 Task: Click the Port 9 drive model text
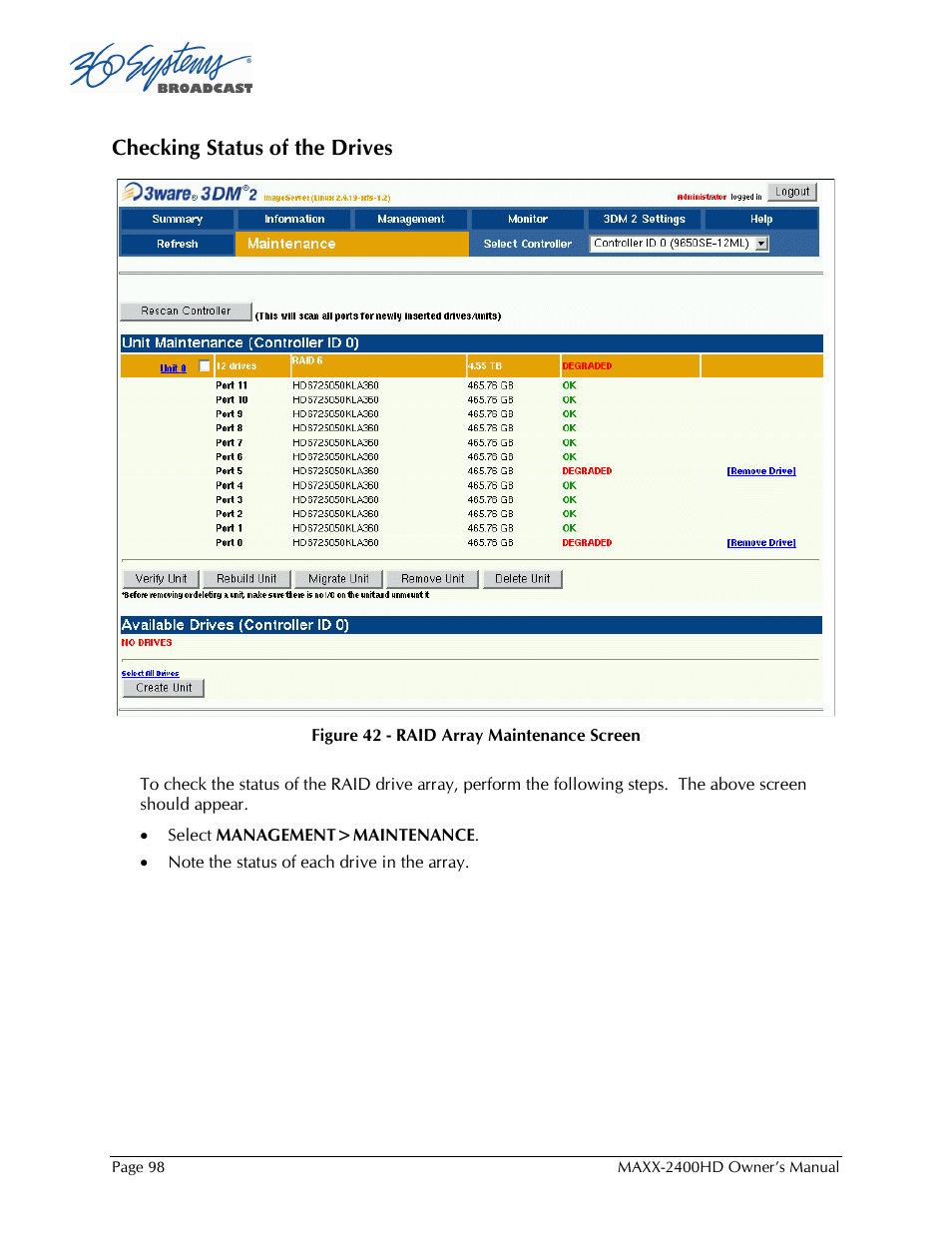coord(335,414)
